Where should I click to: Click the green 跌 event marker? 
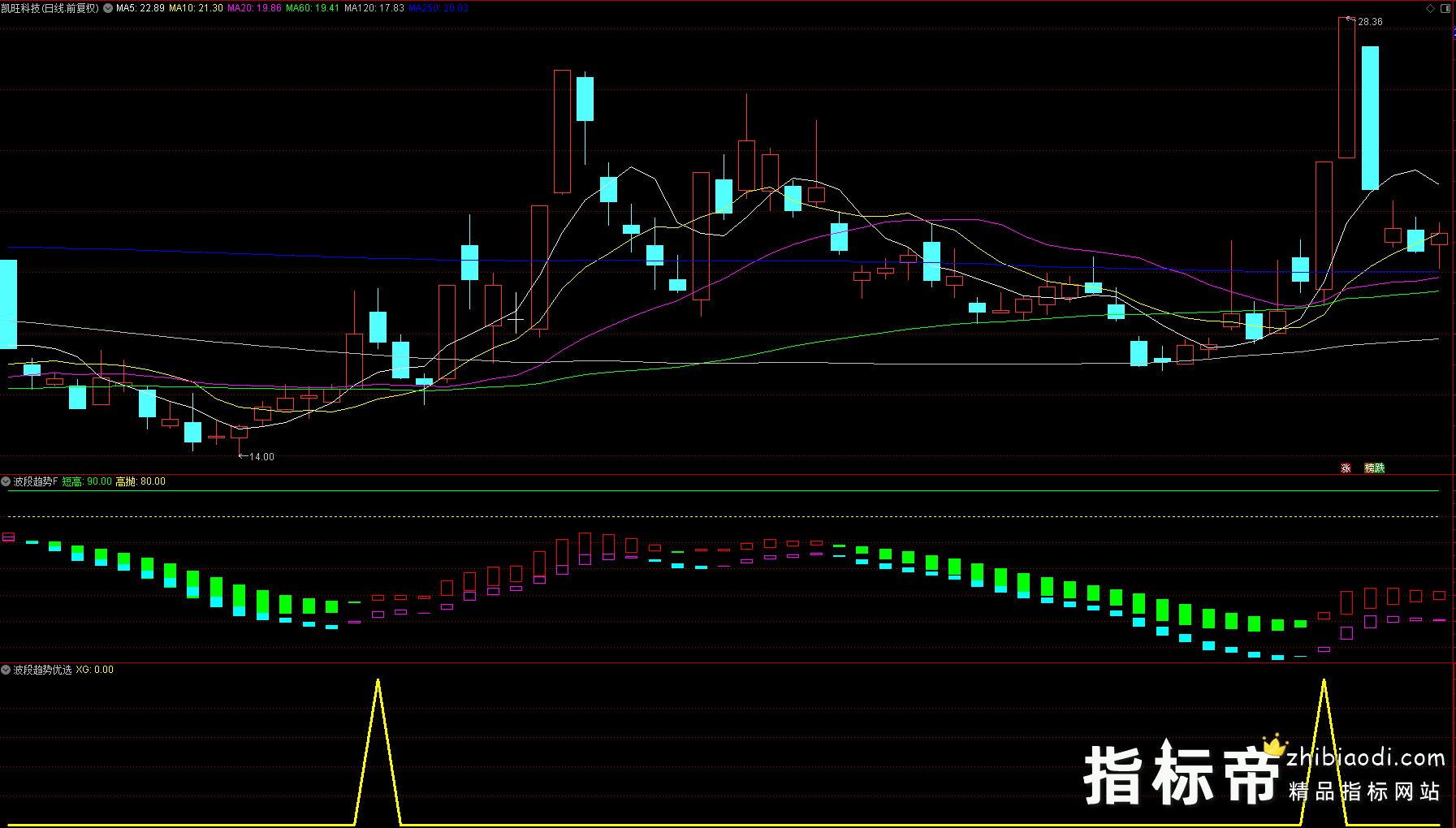(1380, 468)
